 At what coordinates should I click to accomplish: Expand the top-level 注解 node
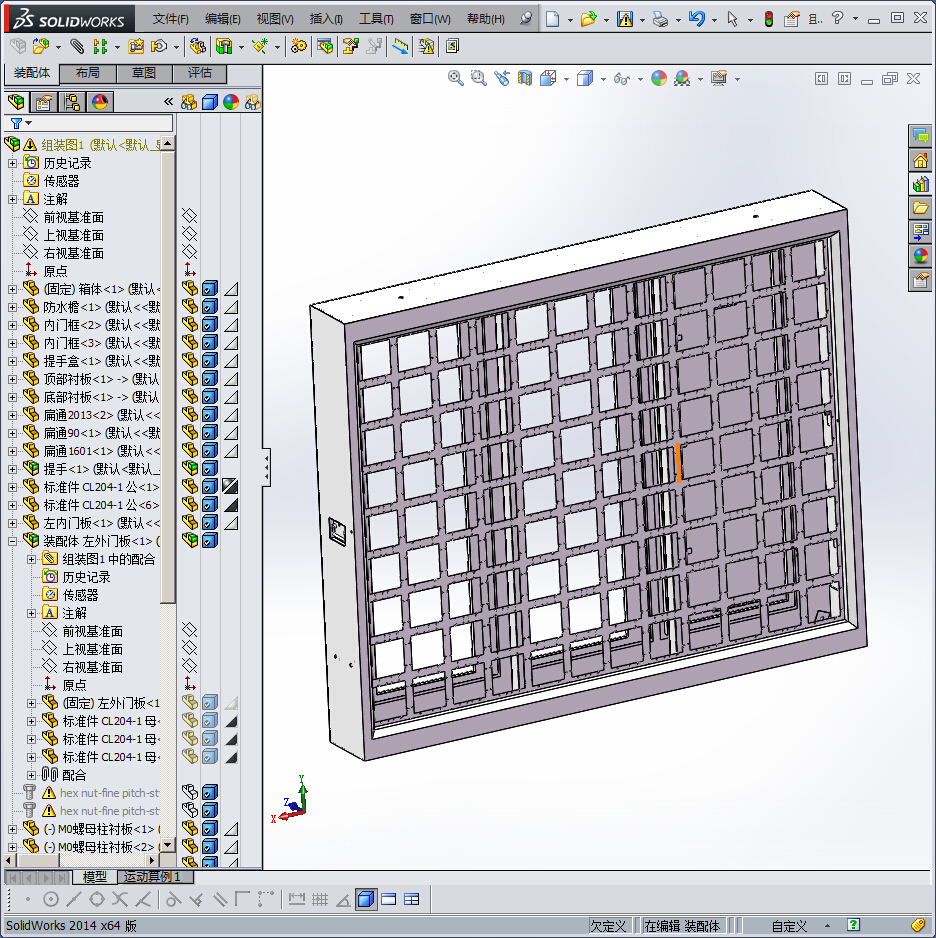point(13,199)
